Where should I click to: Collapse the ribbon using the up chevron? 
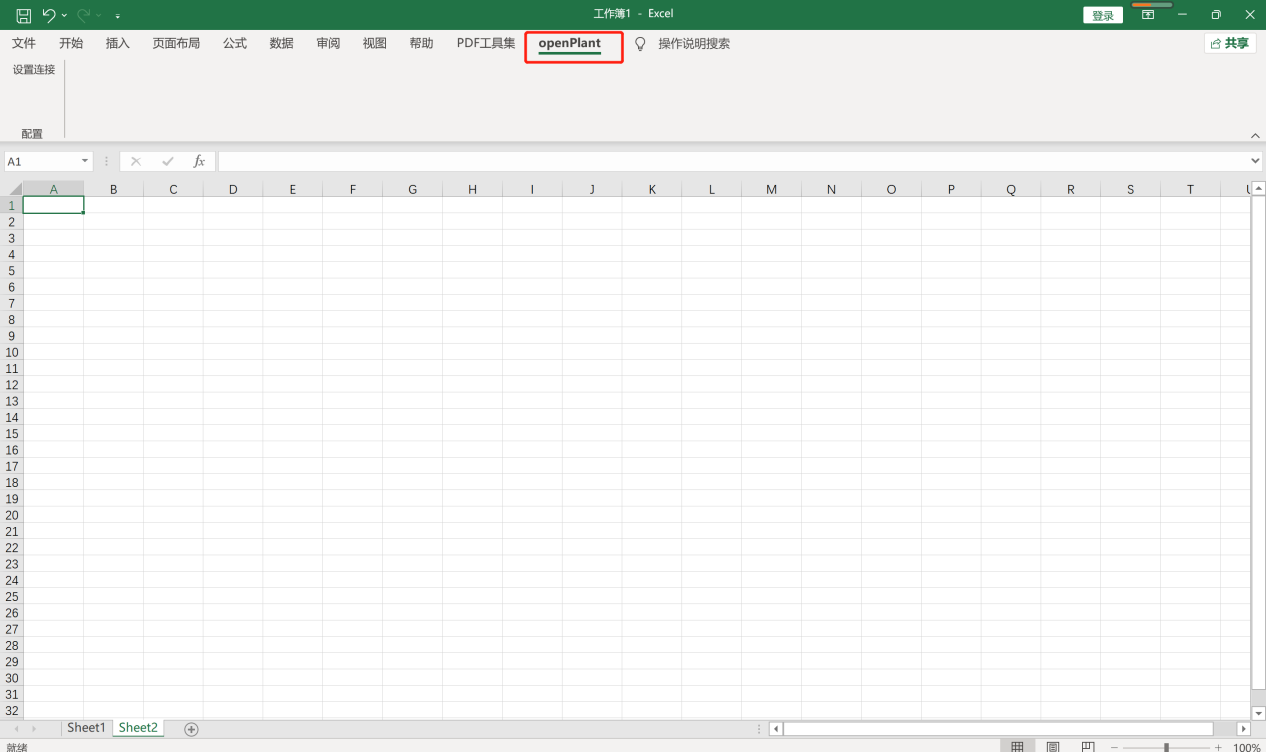click(1255, 135)
